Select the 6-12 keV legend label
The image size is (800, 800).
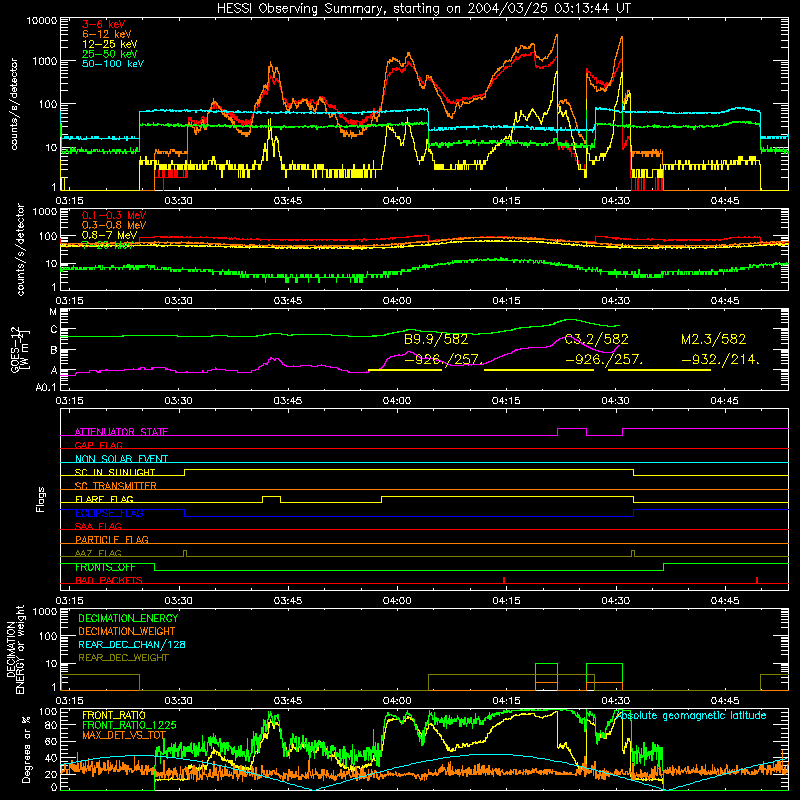tap(107, 34)
